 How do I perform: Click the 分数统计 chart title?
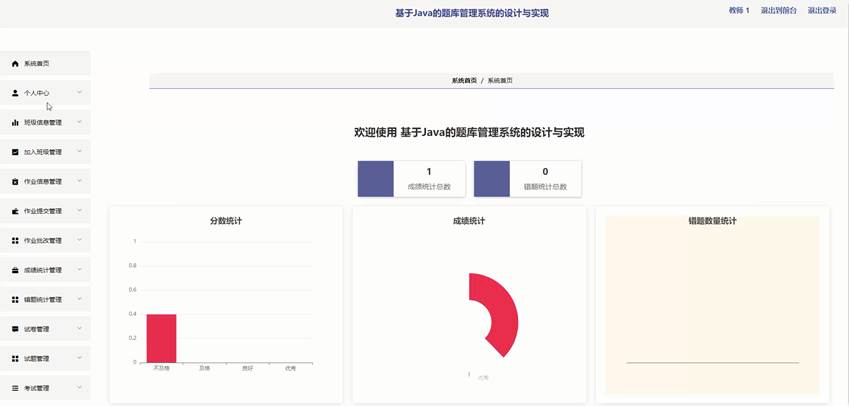tap(226, 221)
